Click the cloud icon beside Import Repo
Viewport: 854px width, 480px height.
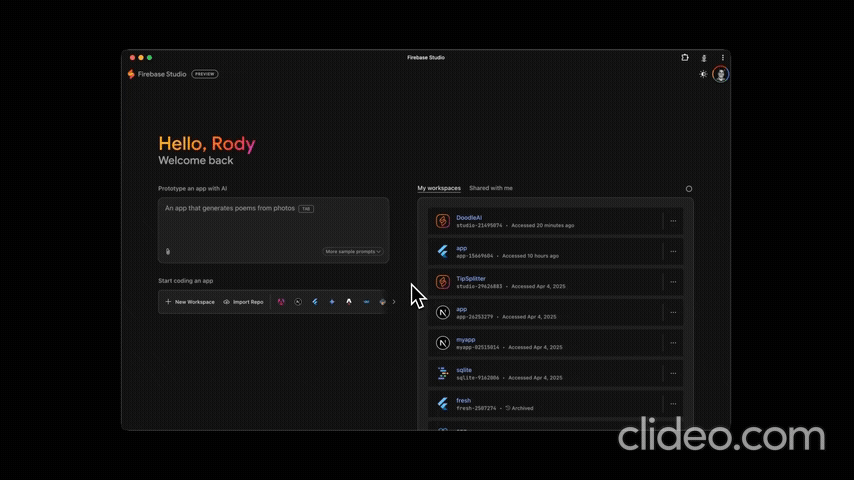click(x=227, y=302)
